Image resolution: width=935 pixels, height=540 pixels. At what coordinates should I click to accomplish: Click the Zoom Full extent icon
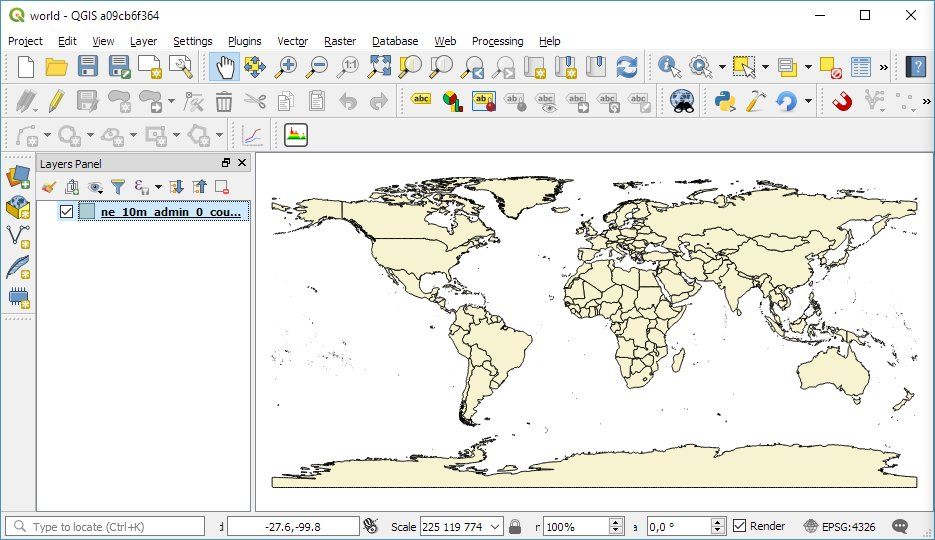379,67
